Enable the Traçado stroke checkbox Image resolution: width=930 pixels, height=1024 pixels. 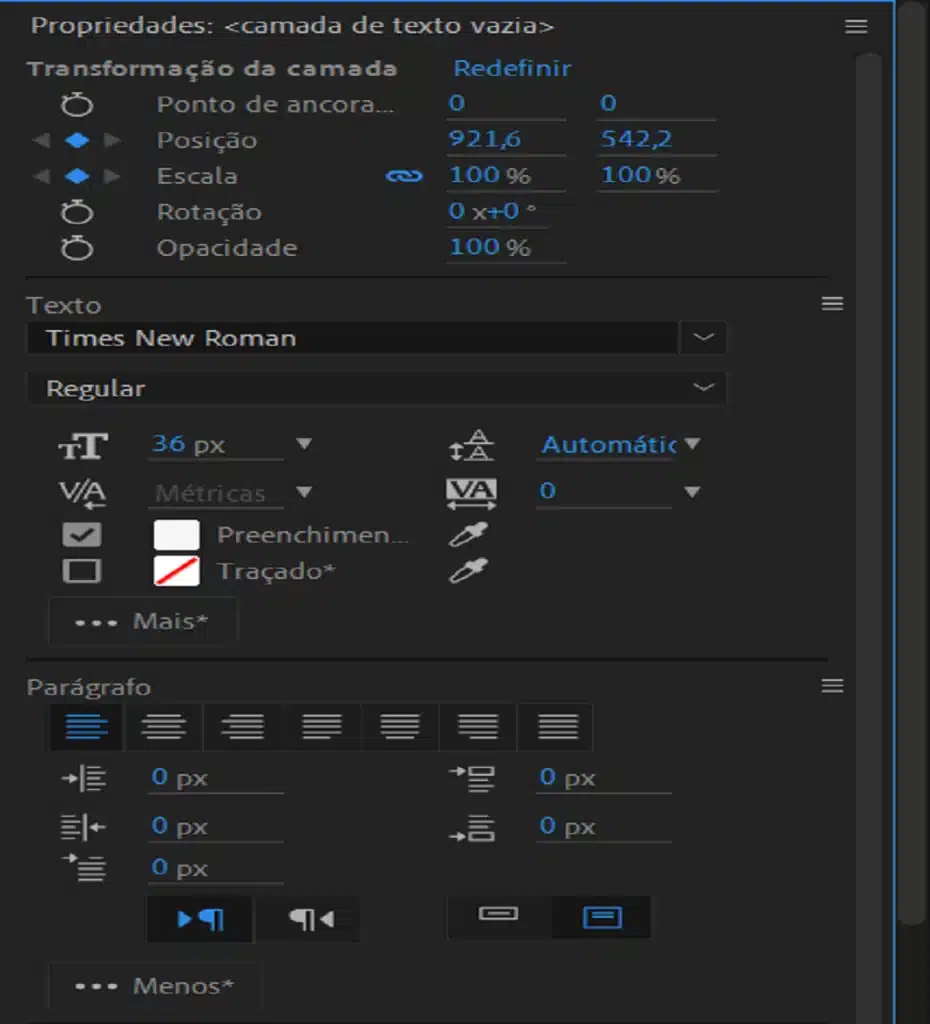[81, 572]
